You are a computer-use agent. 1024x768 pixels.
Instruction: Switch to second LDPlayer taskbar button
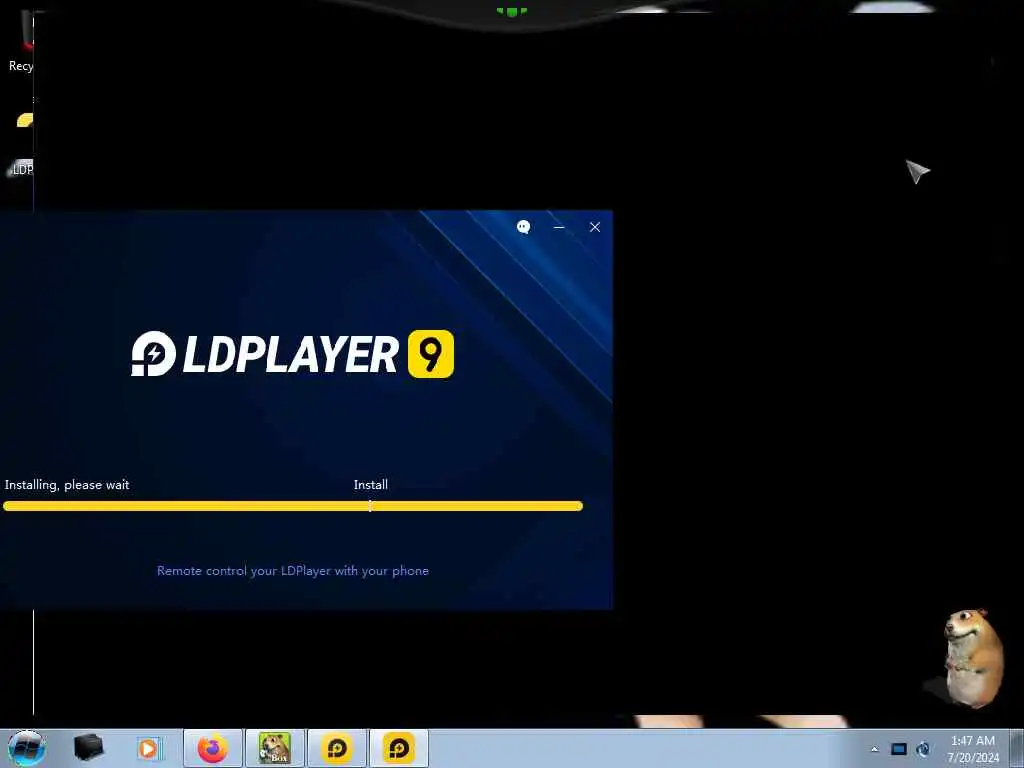point(399,748)
